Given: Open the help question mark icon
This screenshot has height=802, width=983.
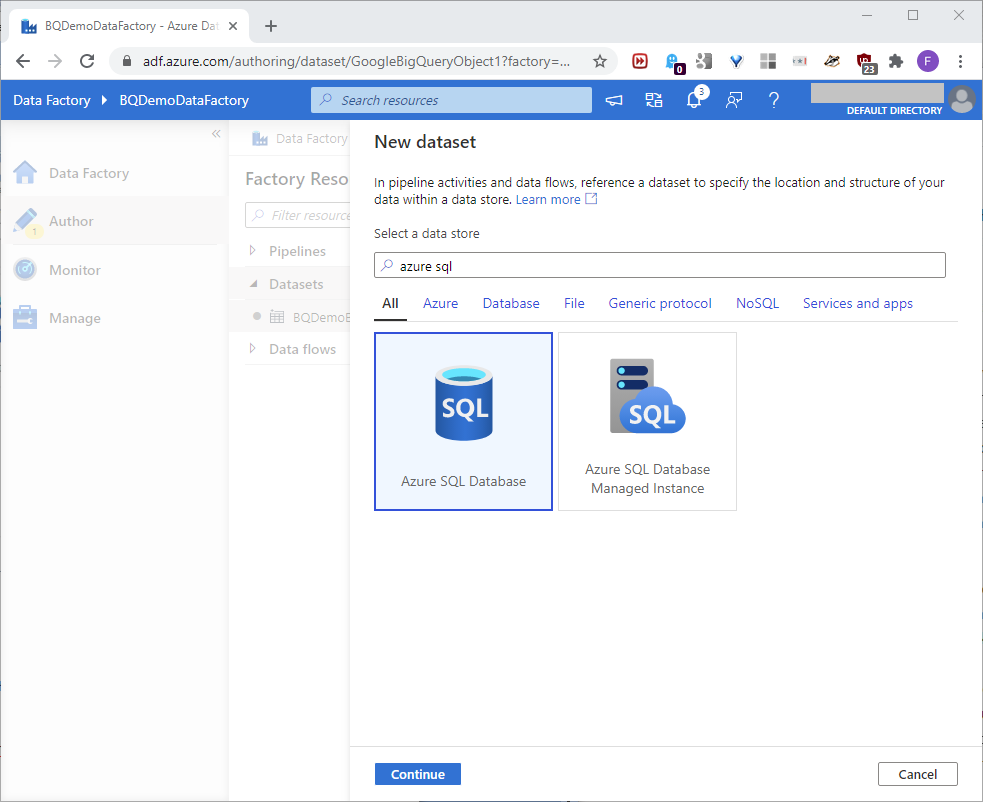Looking at the screenshot, I should point(774,100).
